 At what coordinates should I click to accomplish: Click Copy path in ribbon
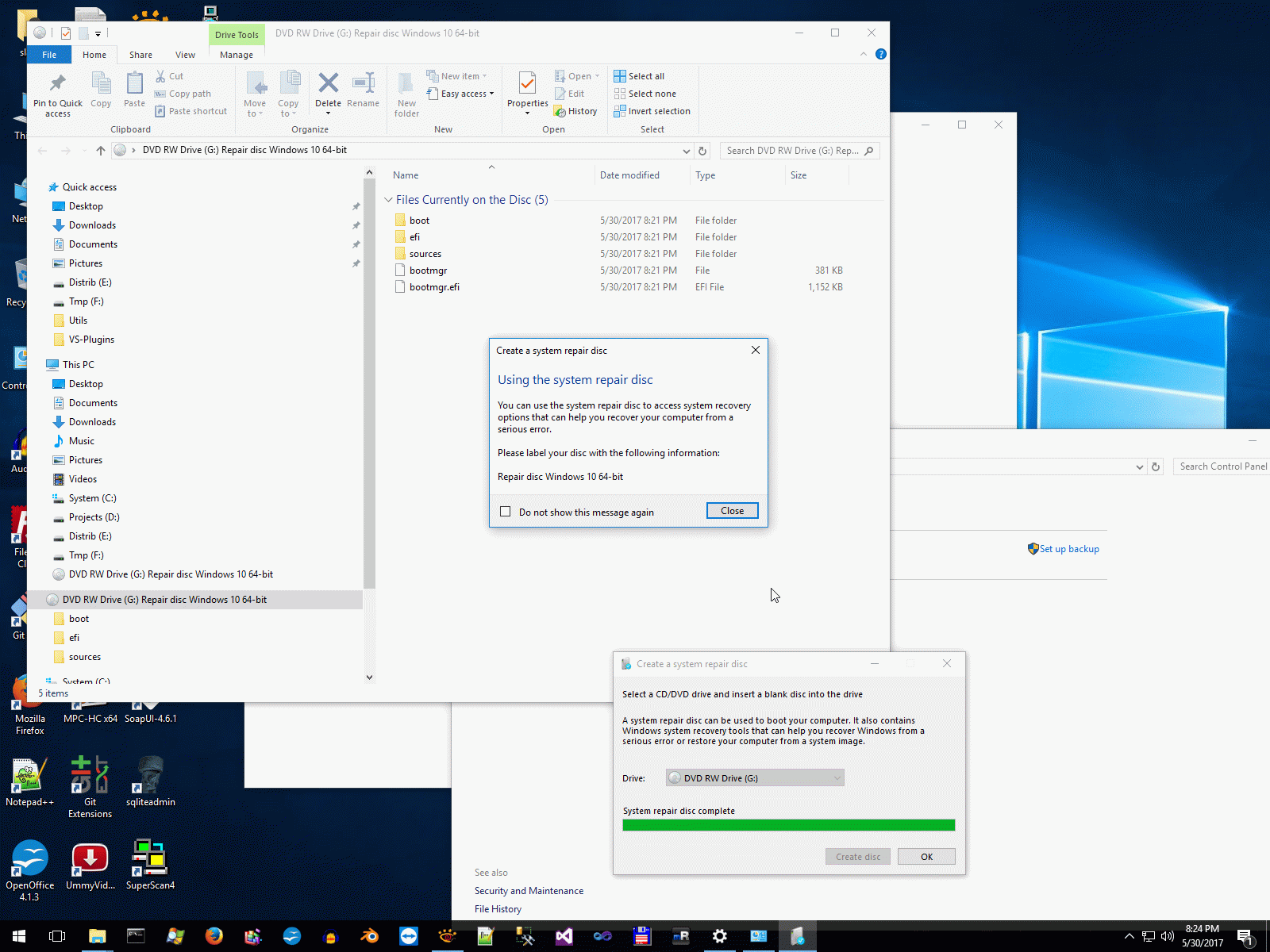[x=183, y=94]
